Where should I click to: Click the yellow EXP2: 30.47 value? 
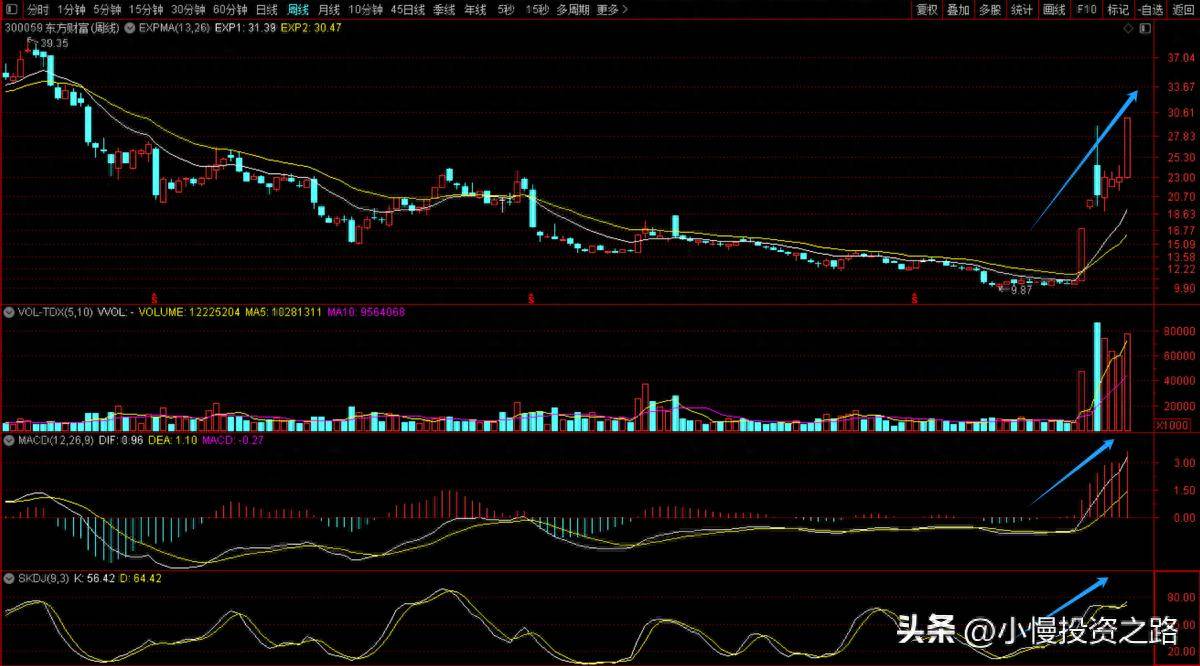[x=311, y=28]
